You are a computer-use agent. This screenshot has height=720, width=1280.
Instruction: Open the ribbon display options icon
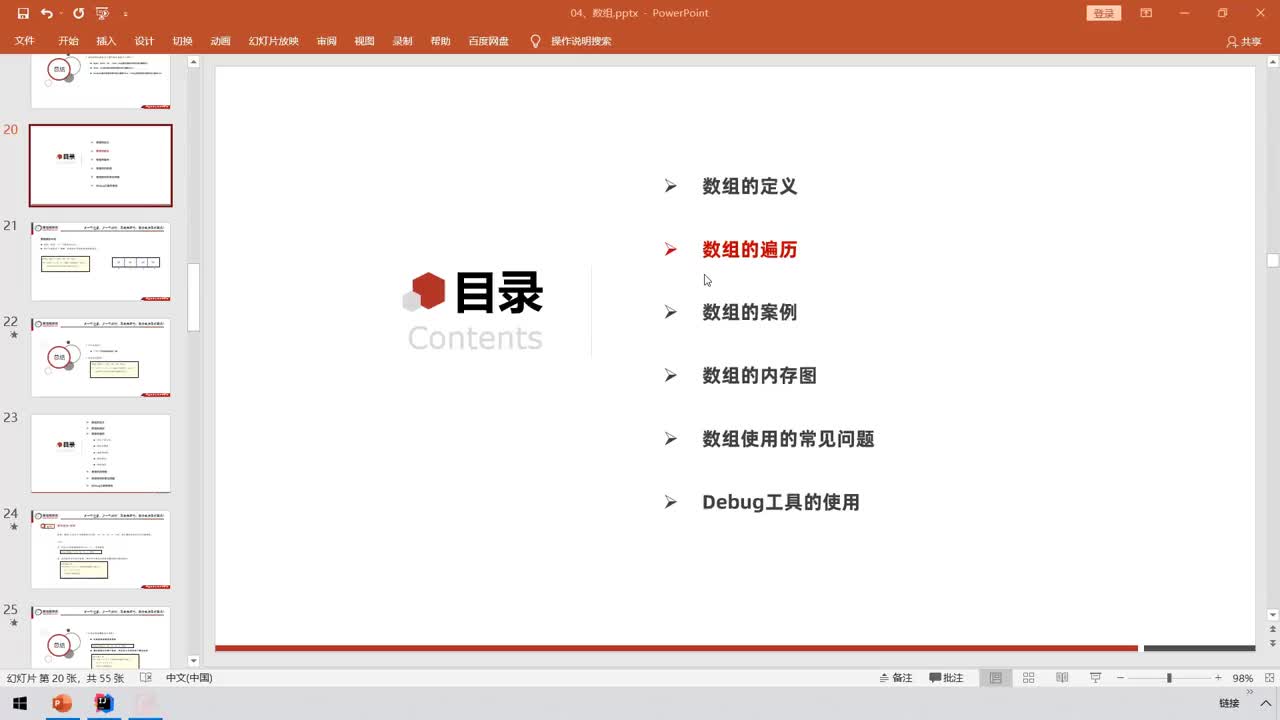click(1146, 13)
